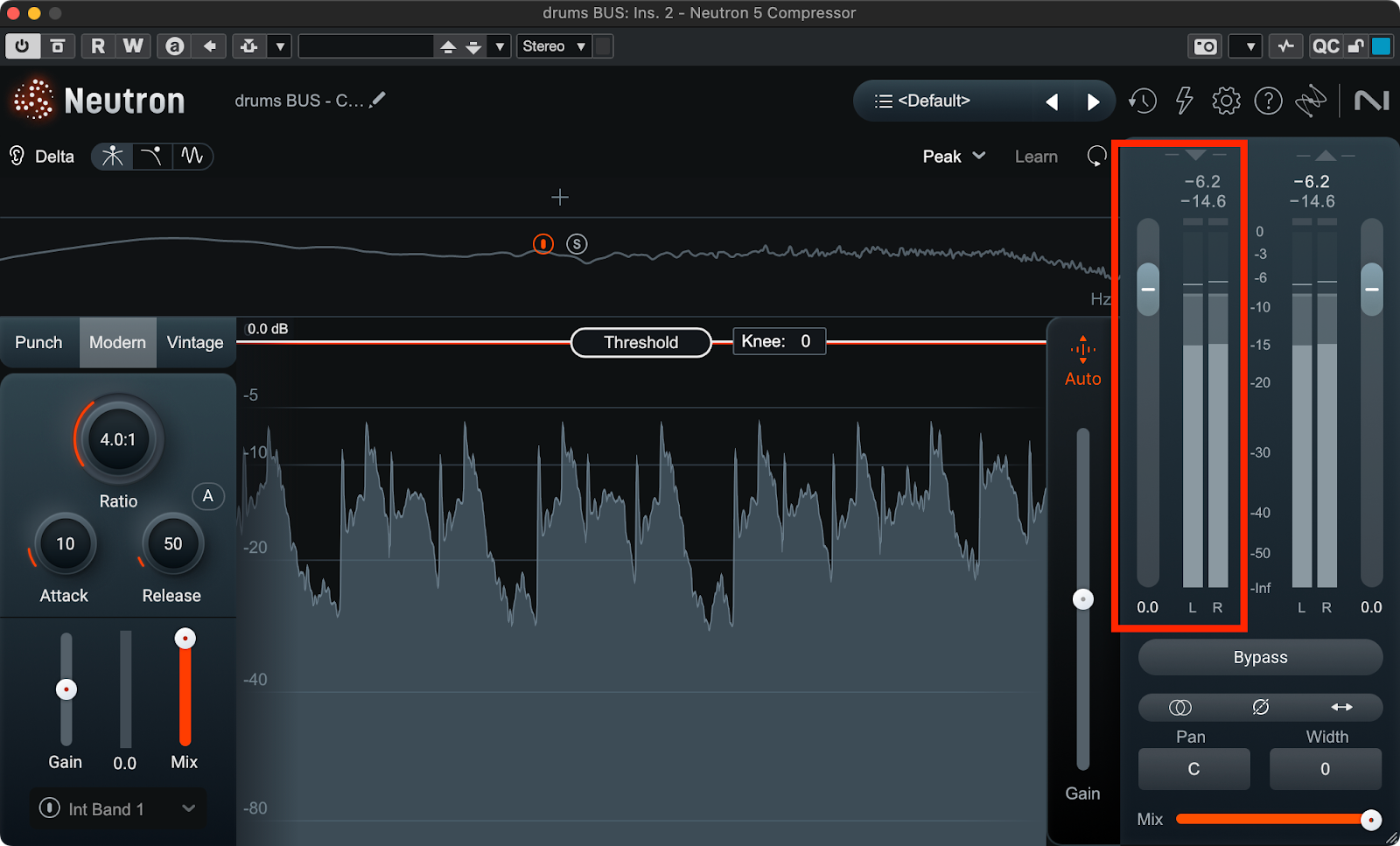Image resolution: width=1400 pixels, height=846 pixels.
Task: Open the help question mark icon
Action: coord(1268,101)
